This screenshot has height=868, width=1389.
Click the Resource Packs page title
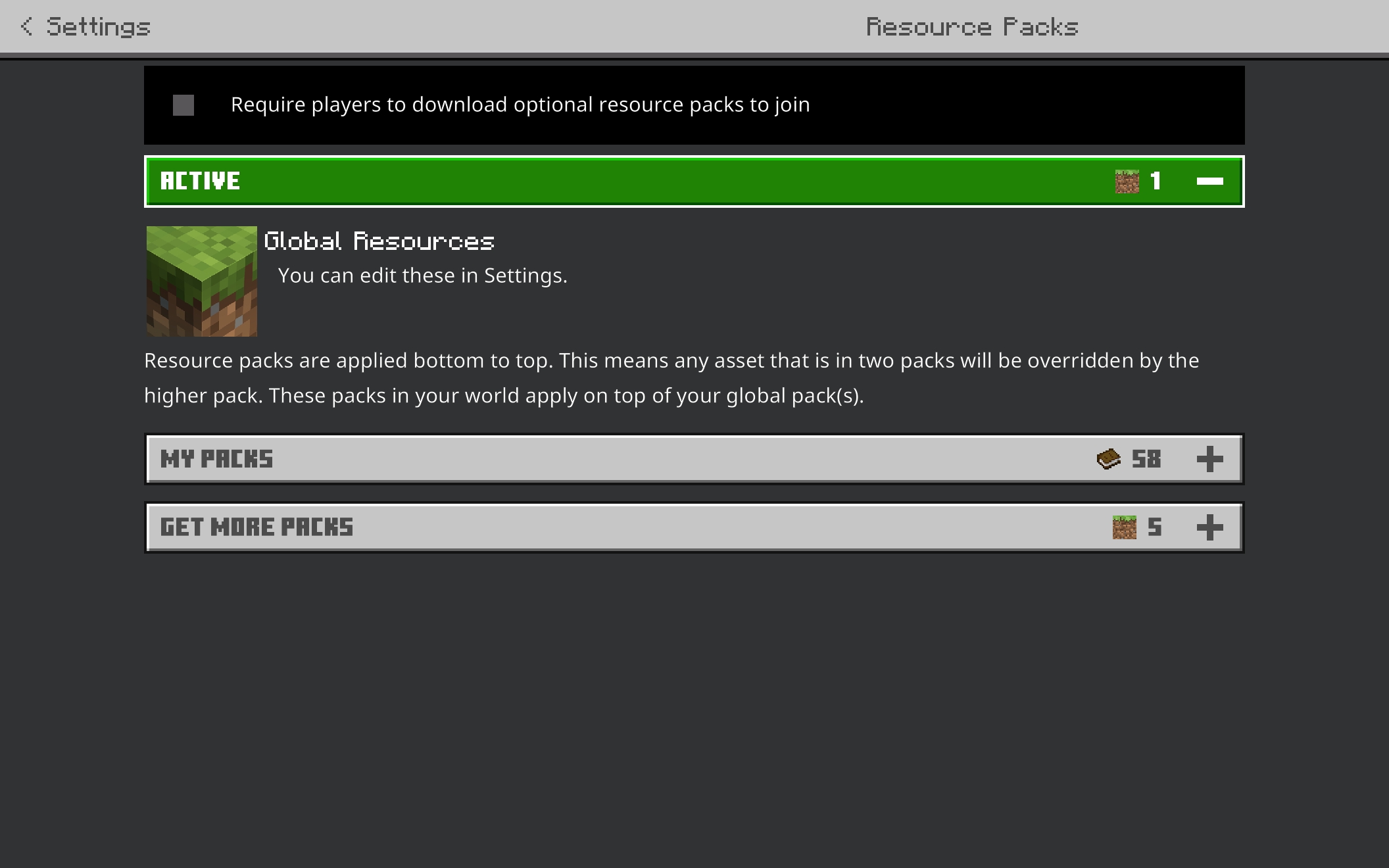tap(972, 27)
